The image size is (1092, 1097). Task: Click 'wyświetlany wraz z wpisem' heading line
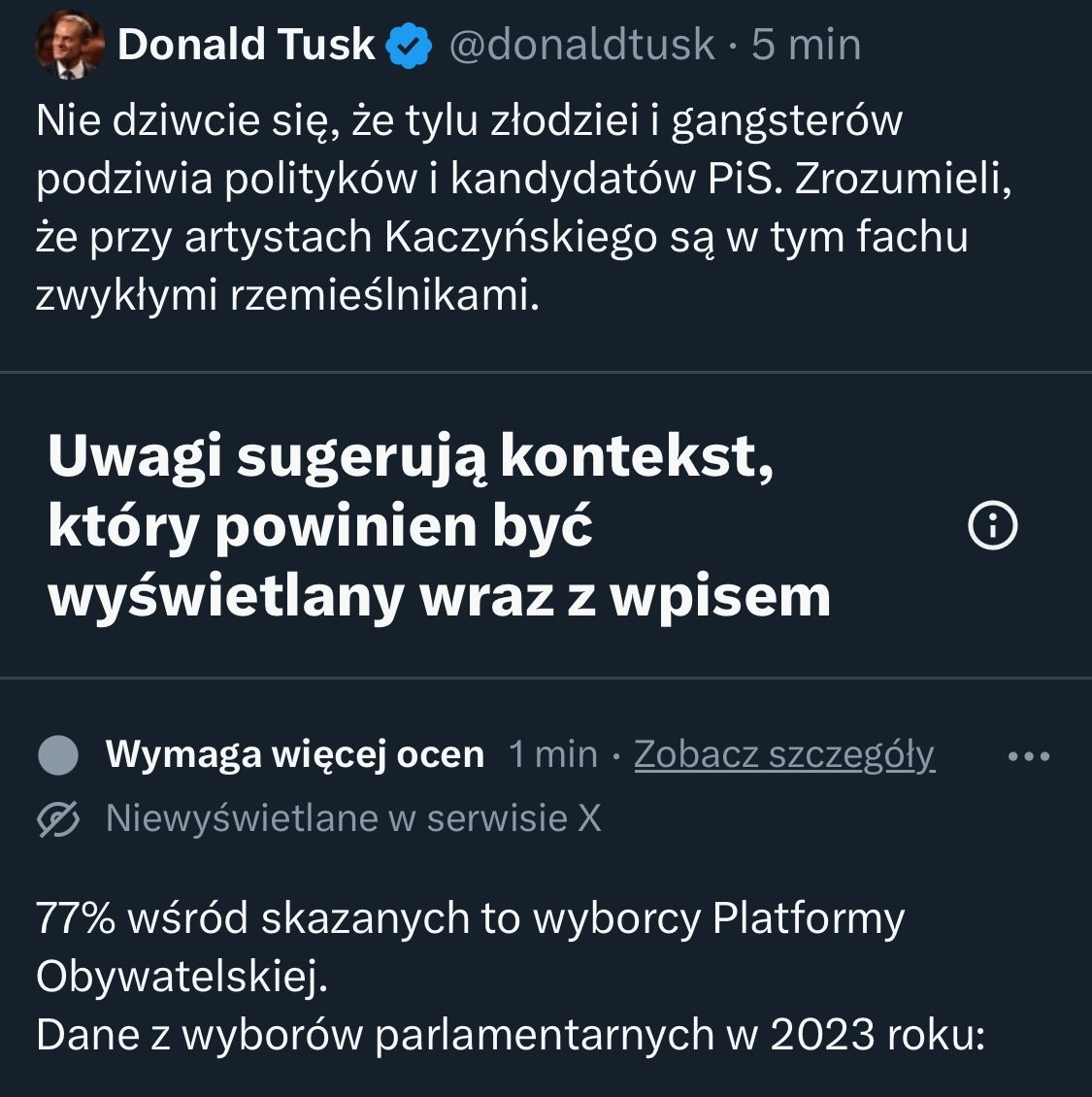click(439, 595)
